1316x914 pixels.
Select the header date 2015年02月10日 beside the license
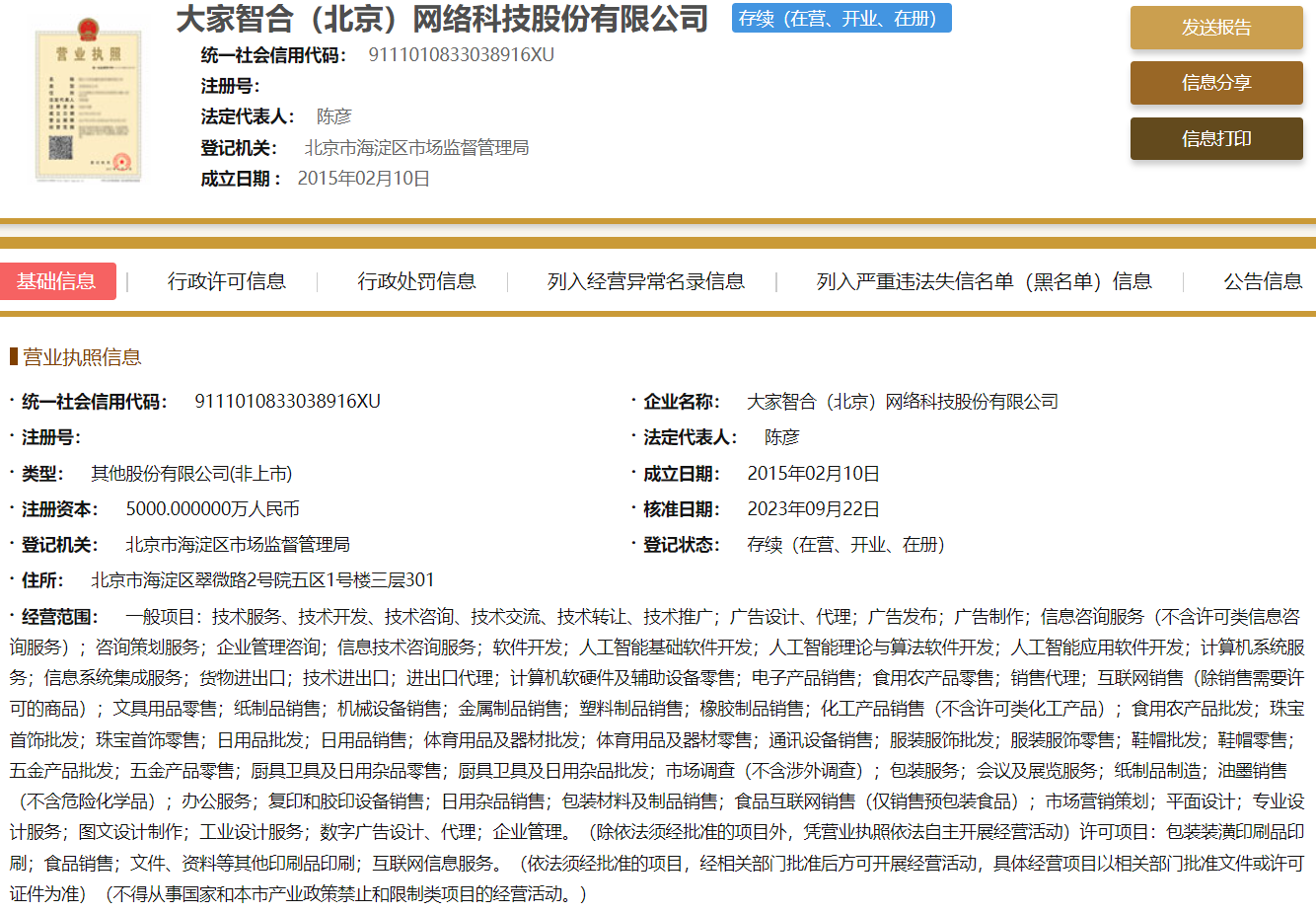[x=363, y=179]
